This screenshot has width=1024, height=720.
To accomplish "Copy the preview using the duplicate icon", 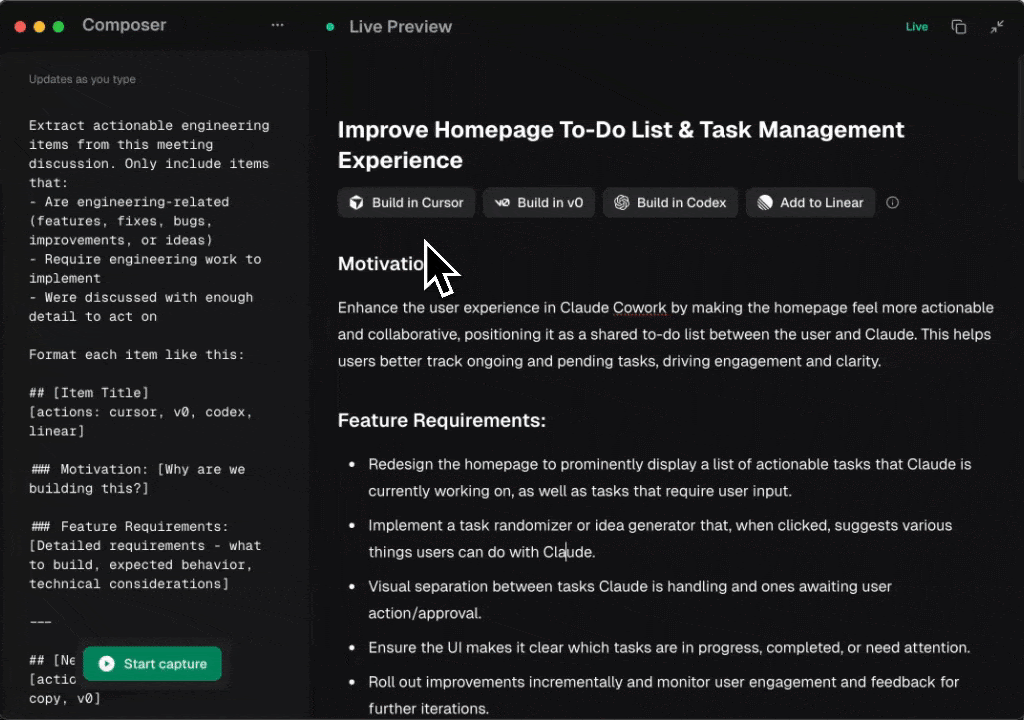I will [x=958, y=27].
